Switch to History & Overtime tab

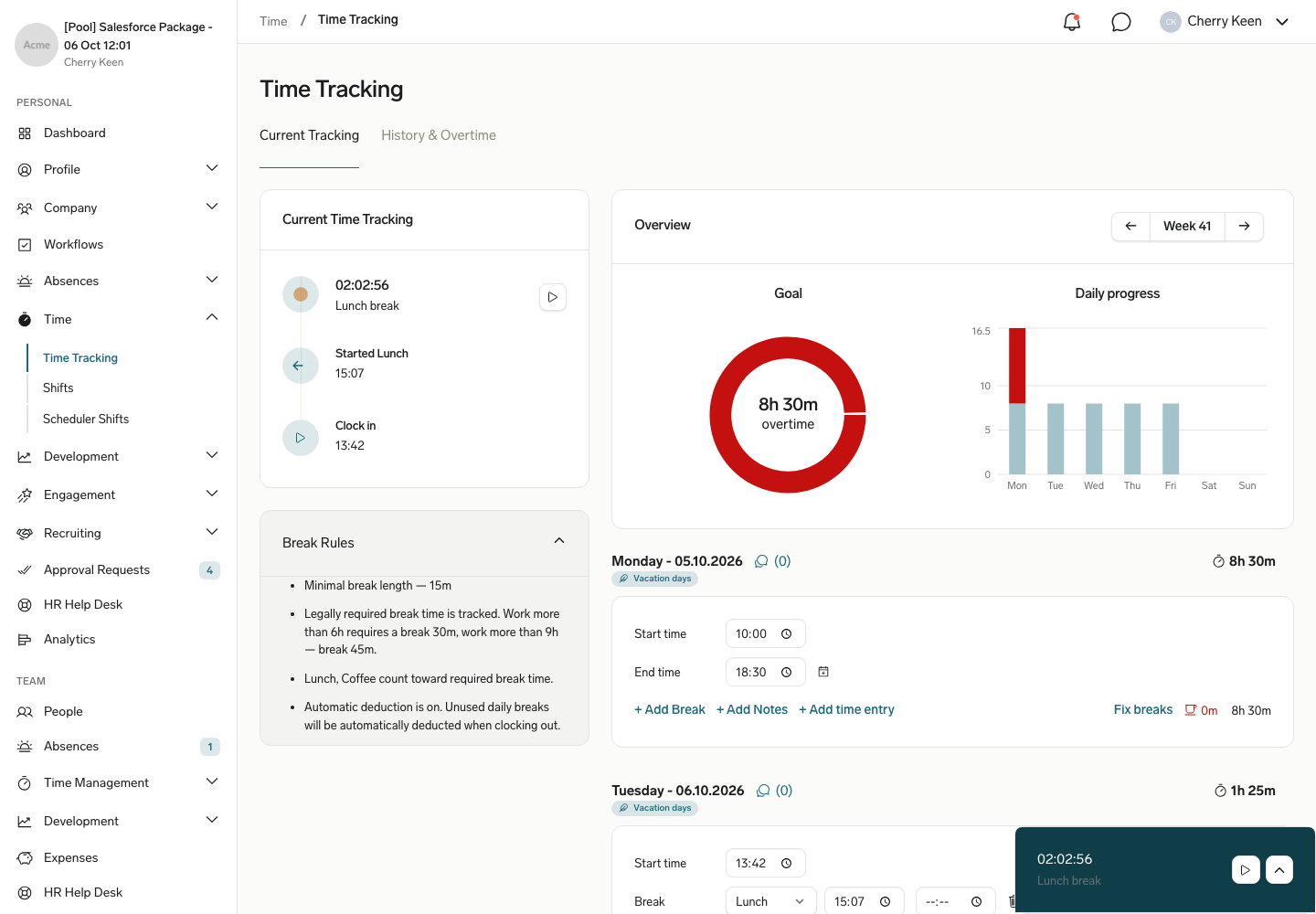439,135
